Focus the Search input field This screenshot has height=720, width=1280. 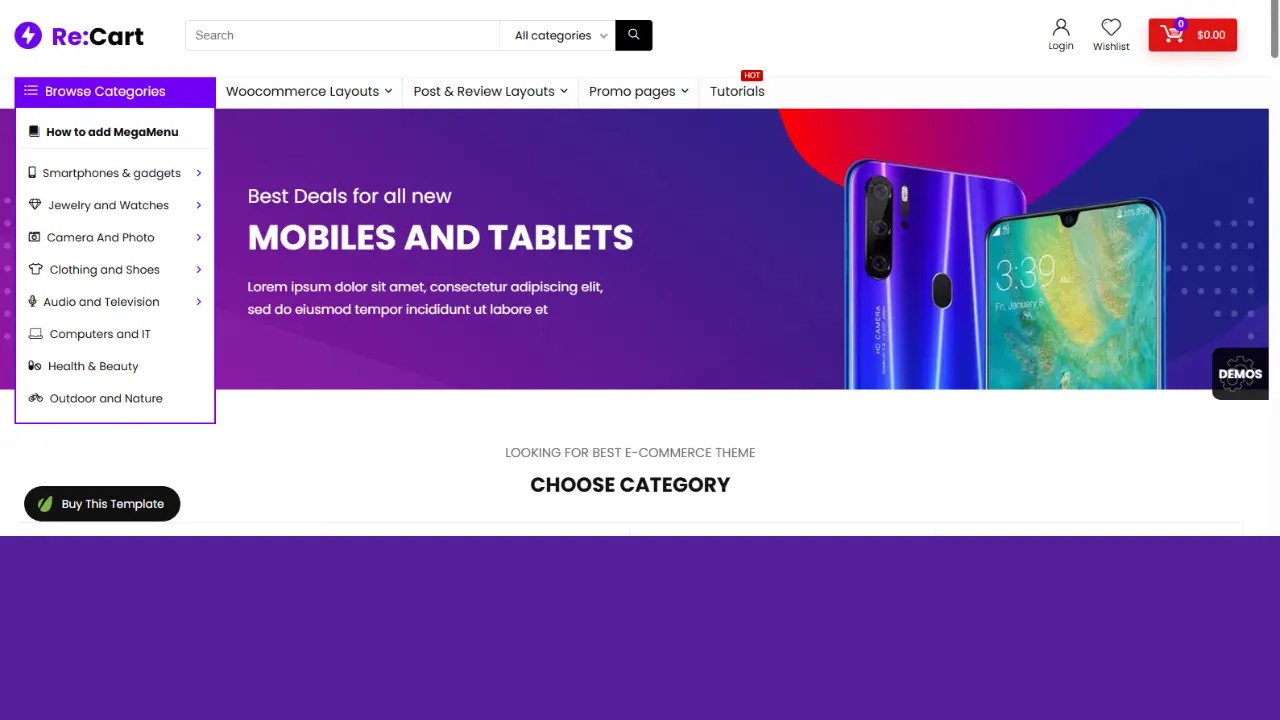(x=342, y=35)
